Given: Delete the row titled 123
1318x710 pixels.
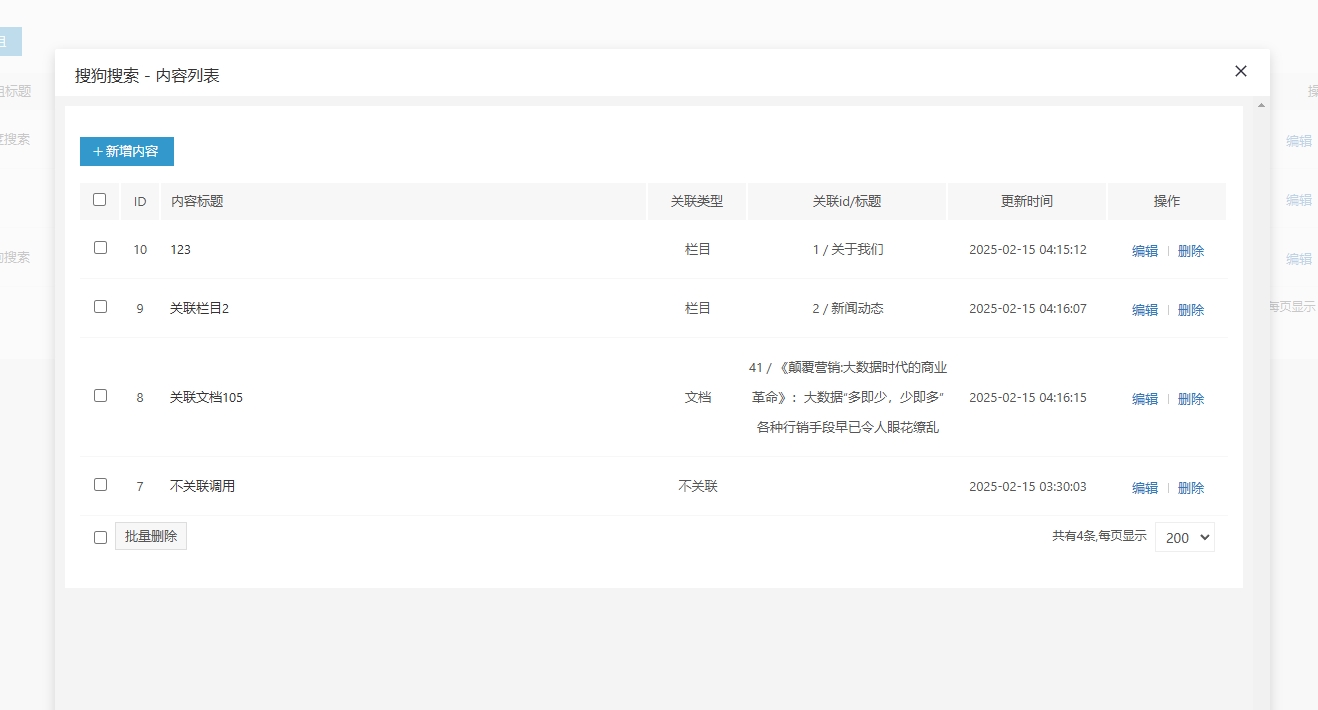Looking at the screenshot, I should pyautogui.click(x=1190, y=251).
